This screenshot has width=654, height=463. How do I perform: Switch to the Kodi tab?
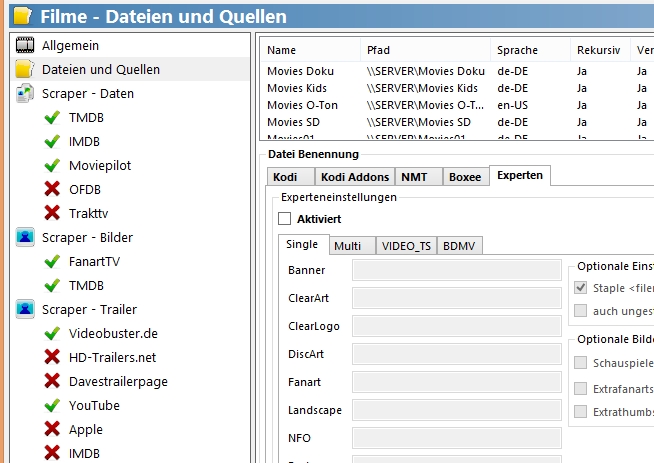(x=291, y=177)
